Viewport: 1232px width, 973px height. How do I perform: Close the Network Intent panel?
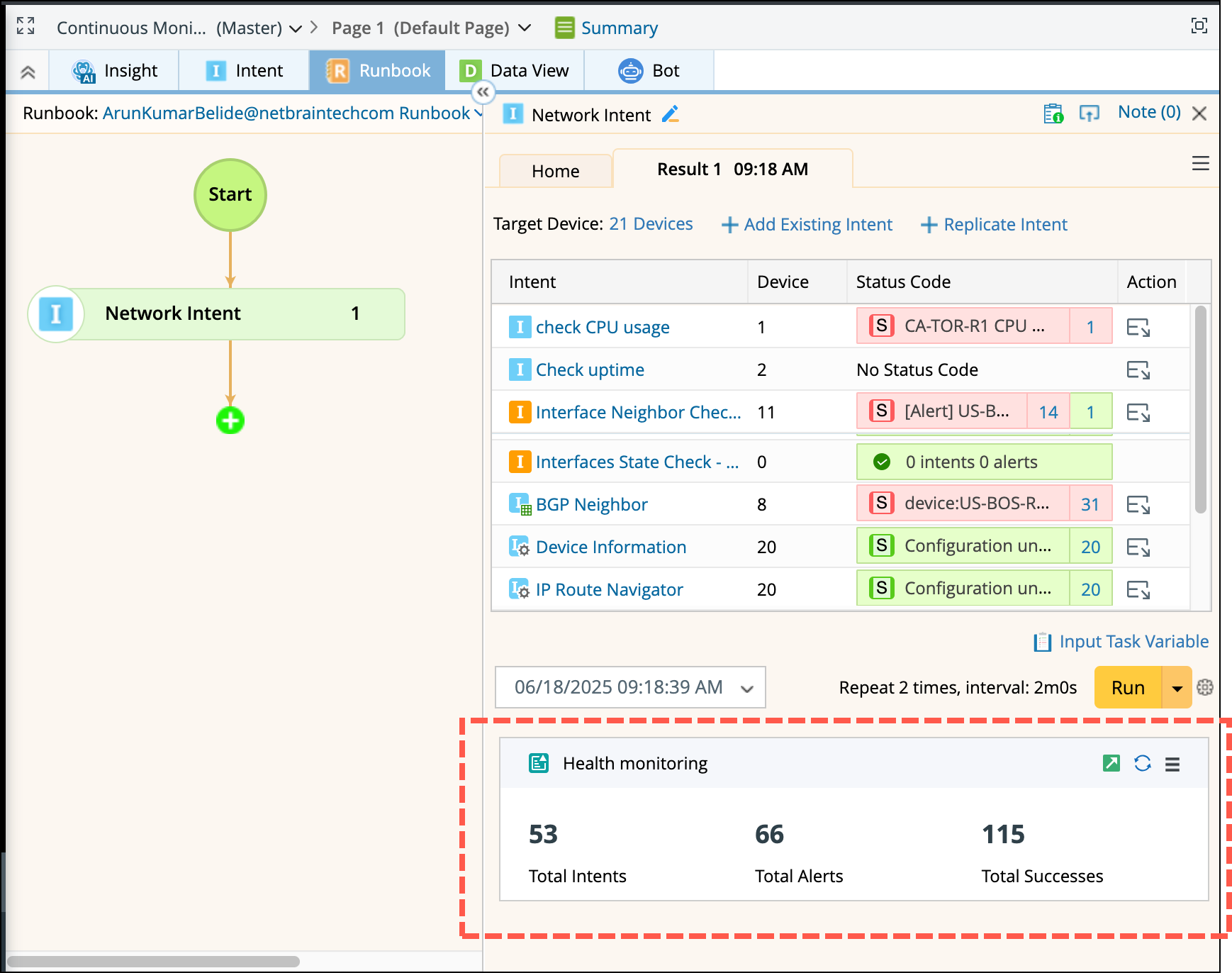pyautogui.click(x=1199, y=113)
